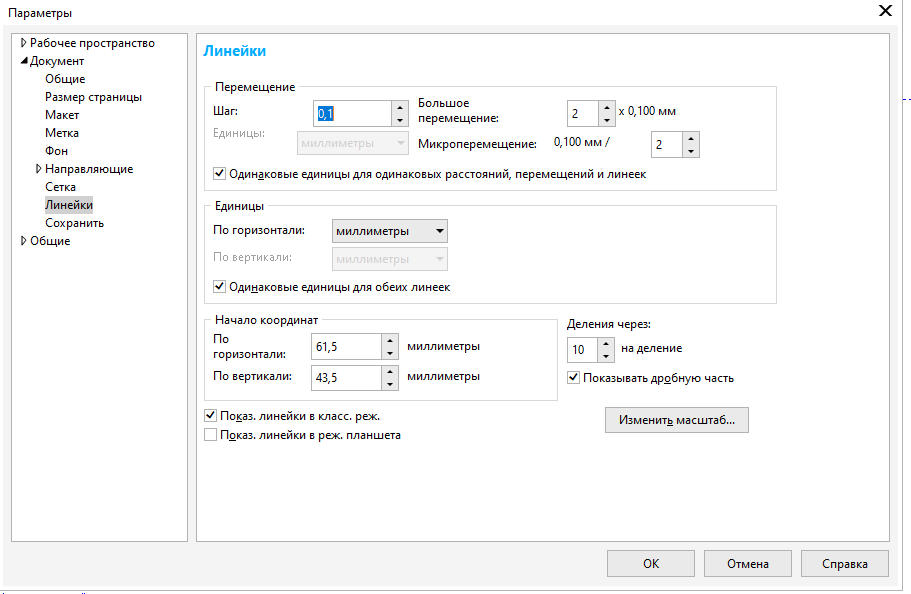The height and width of the screenshot is (594, 911).
Task: Select the Макет tree item
Action: [62, 114]
